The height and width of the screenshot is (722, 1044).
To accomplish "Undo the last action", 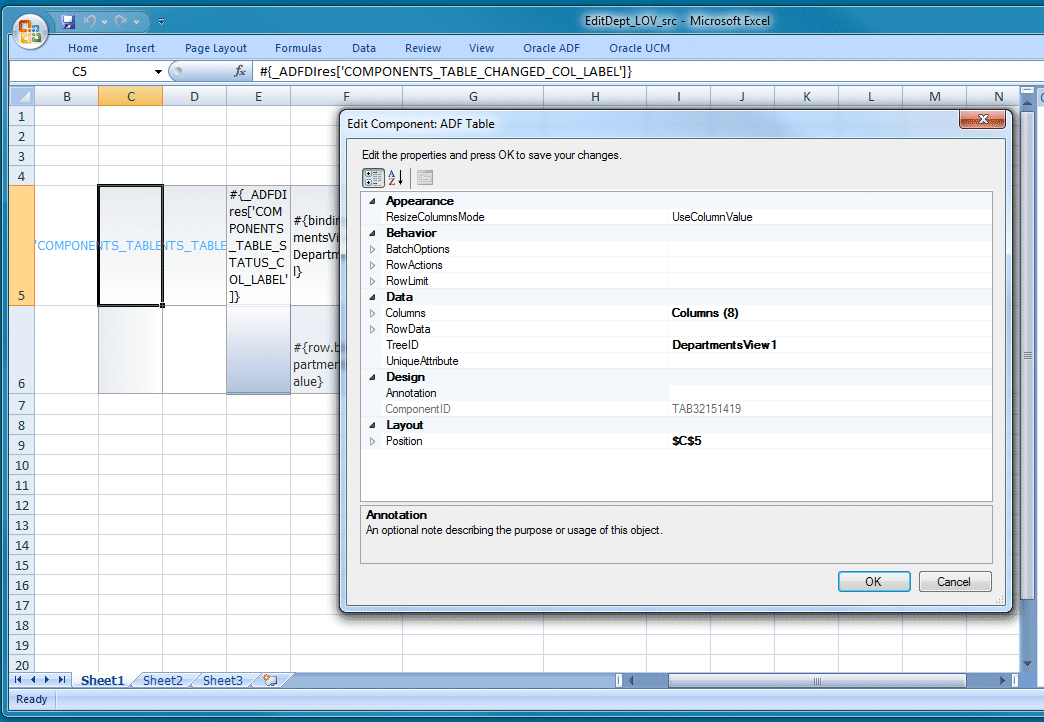I will (90, 21).
